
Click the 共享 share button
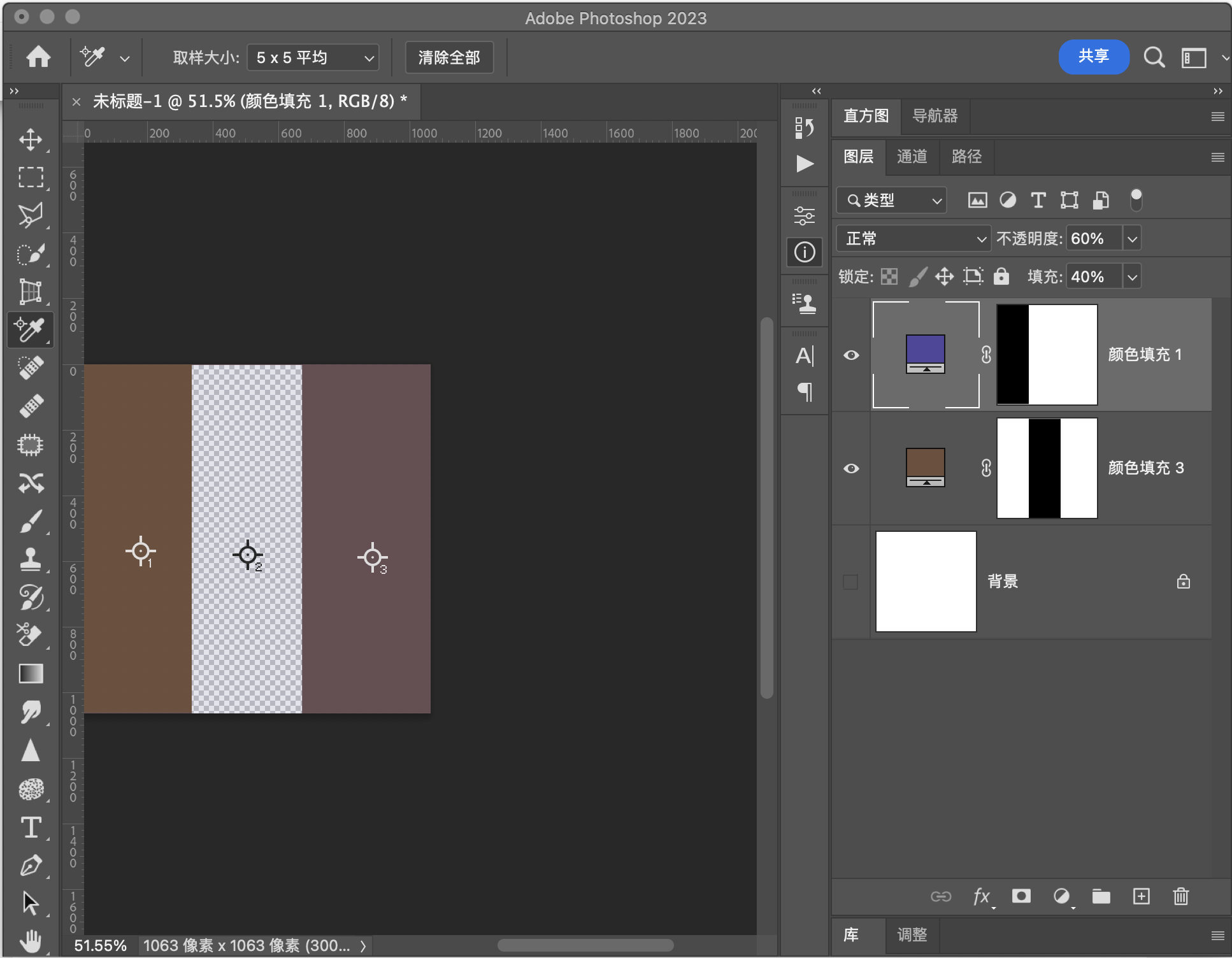pos(1094,57)
